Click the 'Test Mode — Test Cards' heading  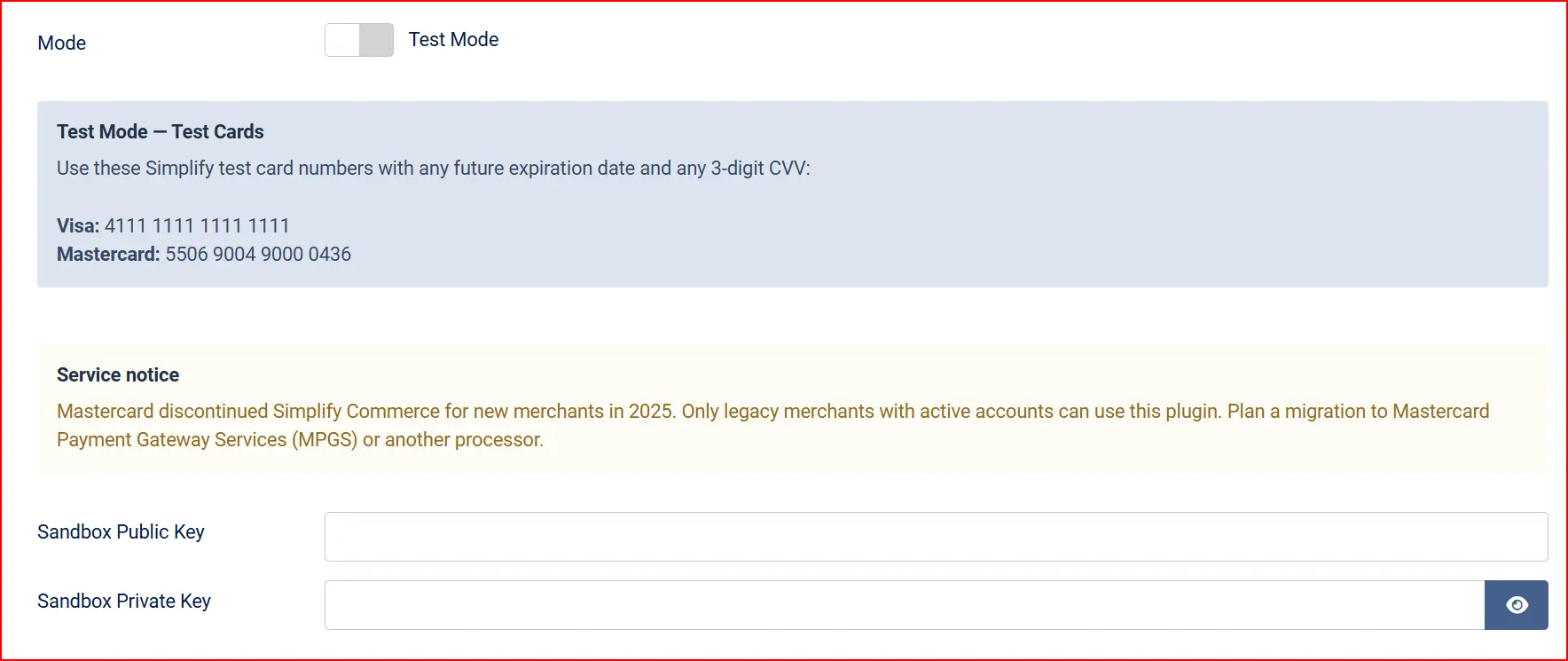(x=161, y=131)
